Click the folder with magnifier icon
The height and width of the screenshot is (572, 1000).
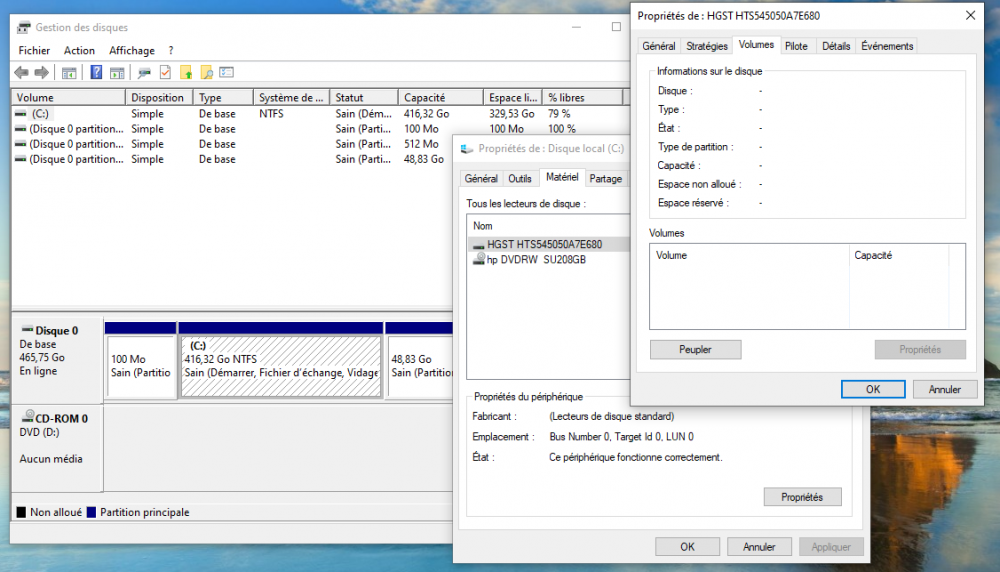(x=206, y=72)
